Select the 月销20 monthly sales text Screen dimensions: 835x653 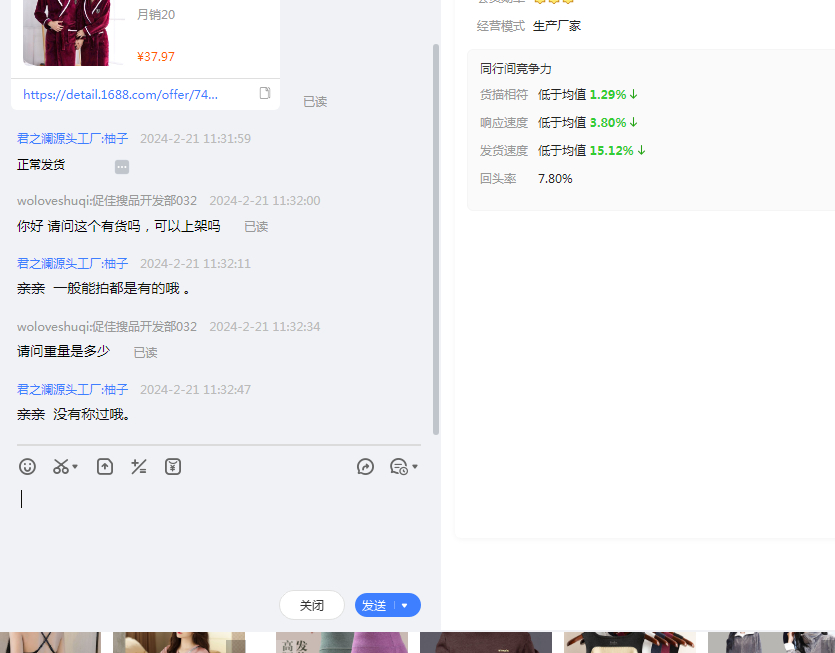156,14
